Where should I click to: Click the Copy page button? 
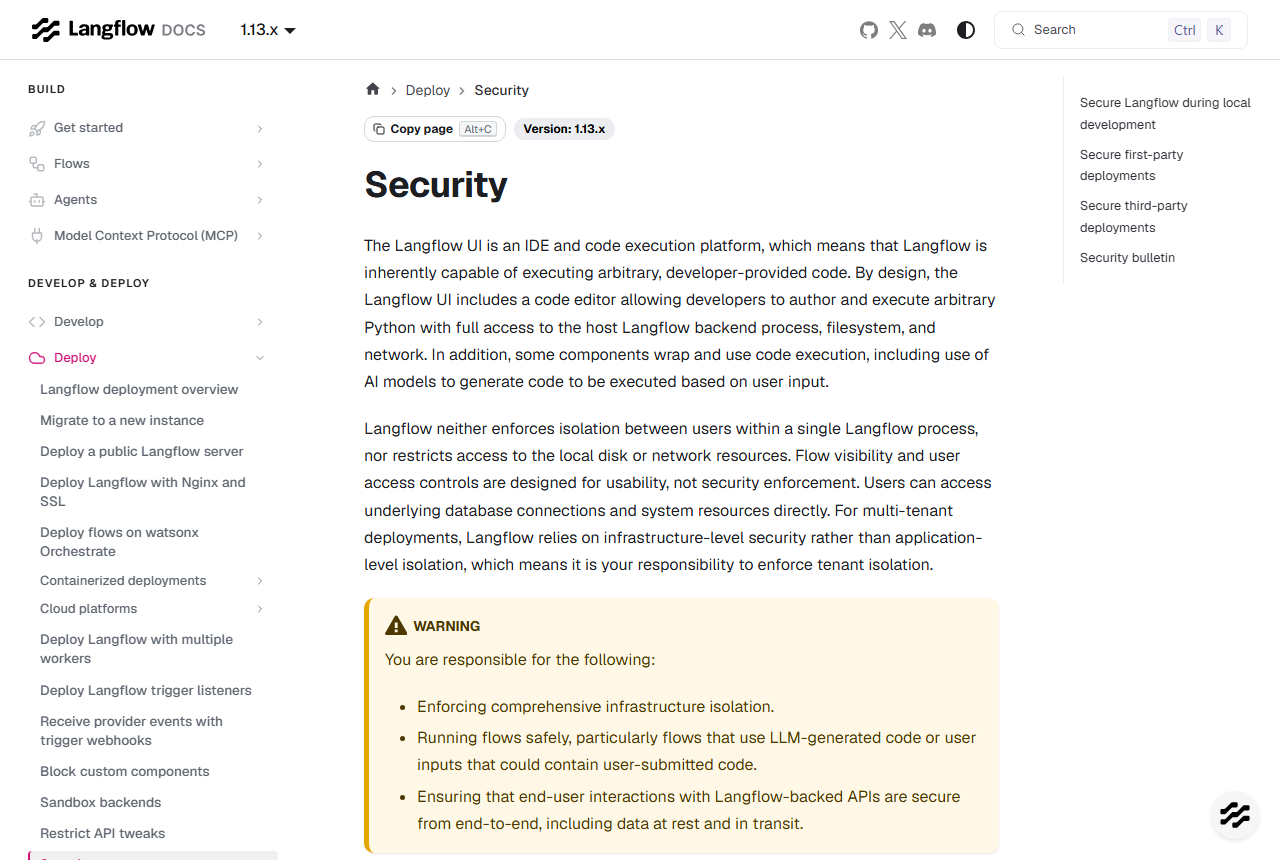click(435, 129)
